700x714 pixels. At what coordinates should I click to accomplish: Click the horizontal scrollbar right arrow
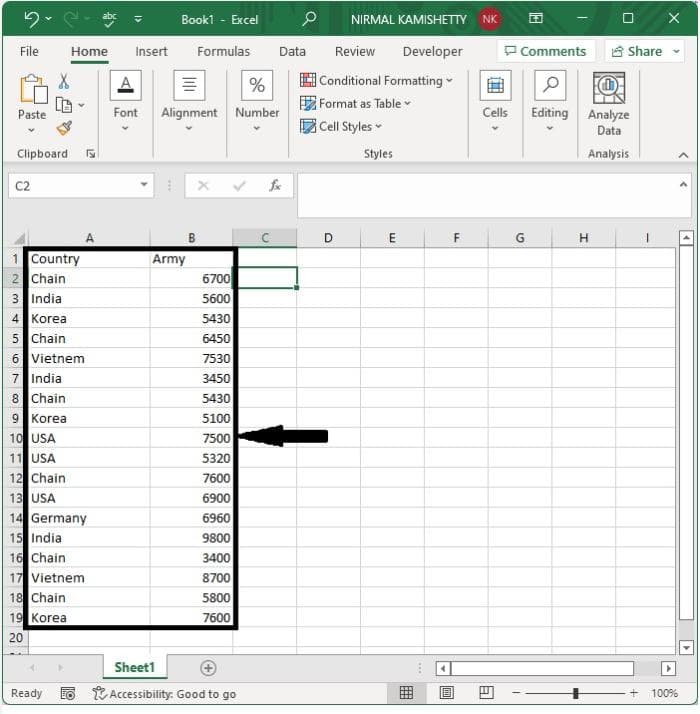[668, 668]
